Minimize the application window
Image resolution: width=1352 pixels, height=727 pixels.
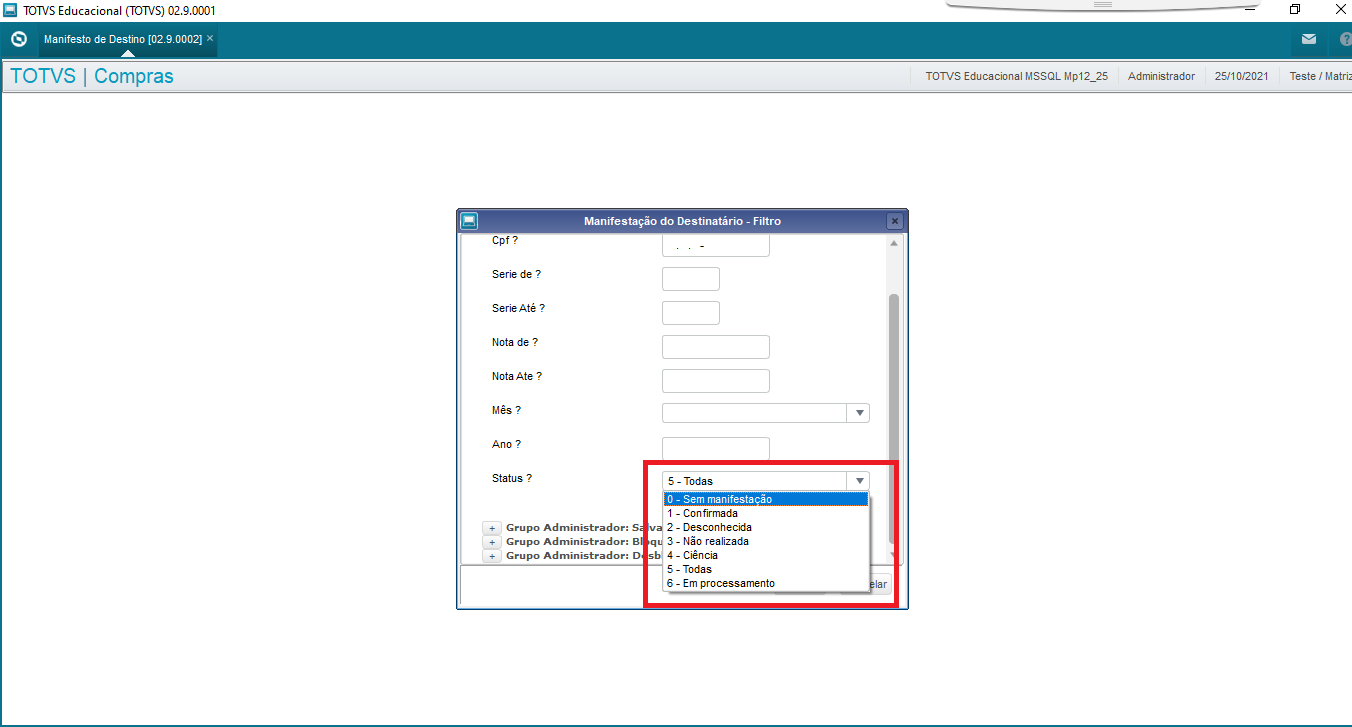click(x=1250, y=9)
